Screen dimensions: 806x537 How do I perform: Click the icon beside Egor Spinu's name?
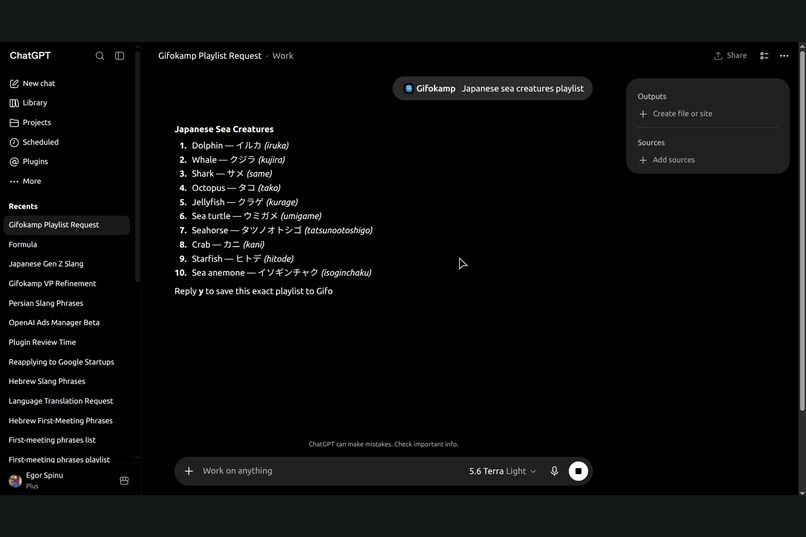pos(124,480)
